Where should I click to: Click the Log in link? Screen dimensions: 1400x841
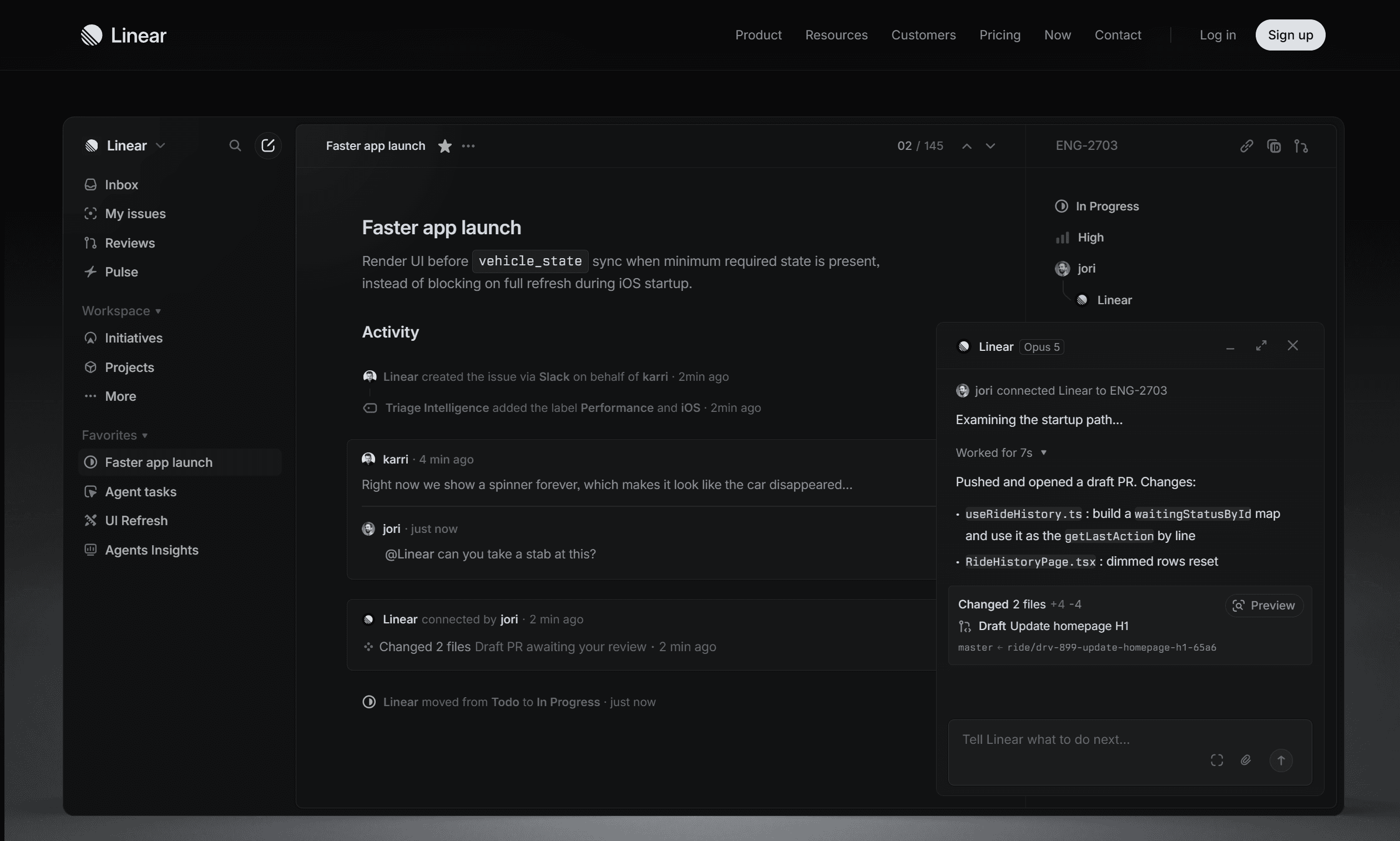pyautogui.click(x=1217, y=35)
